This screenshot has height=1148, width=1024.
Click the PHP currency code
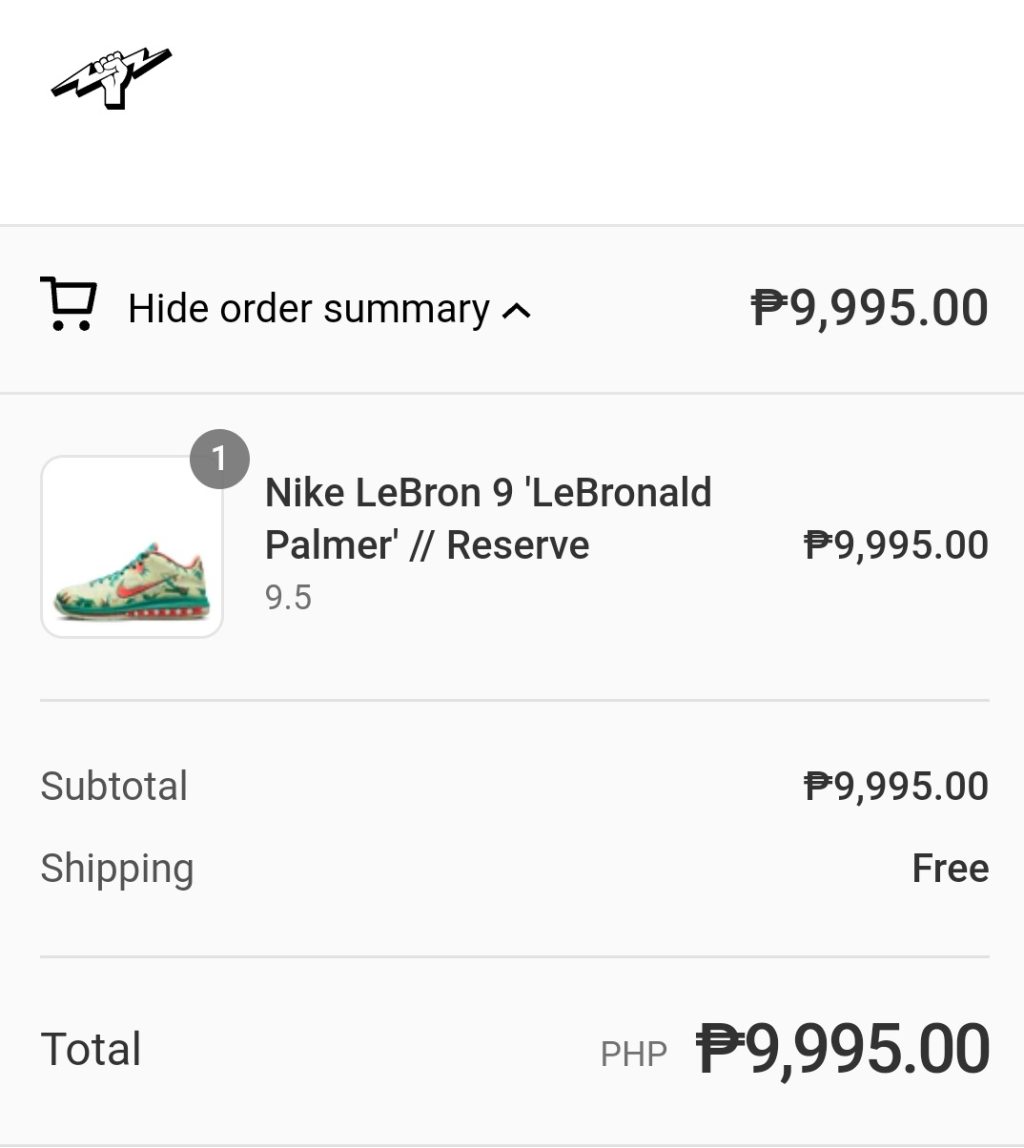[x=633, y=1054]
